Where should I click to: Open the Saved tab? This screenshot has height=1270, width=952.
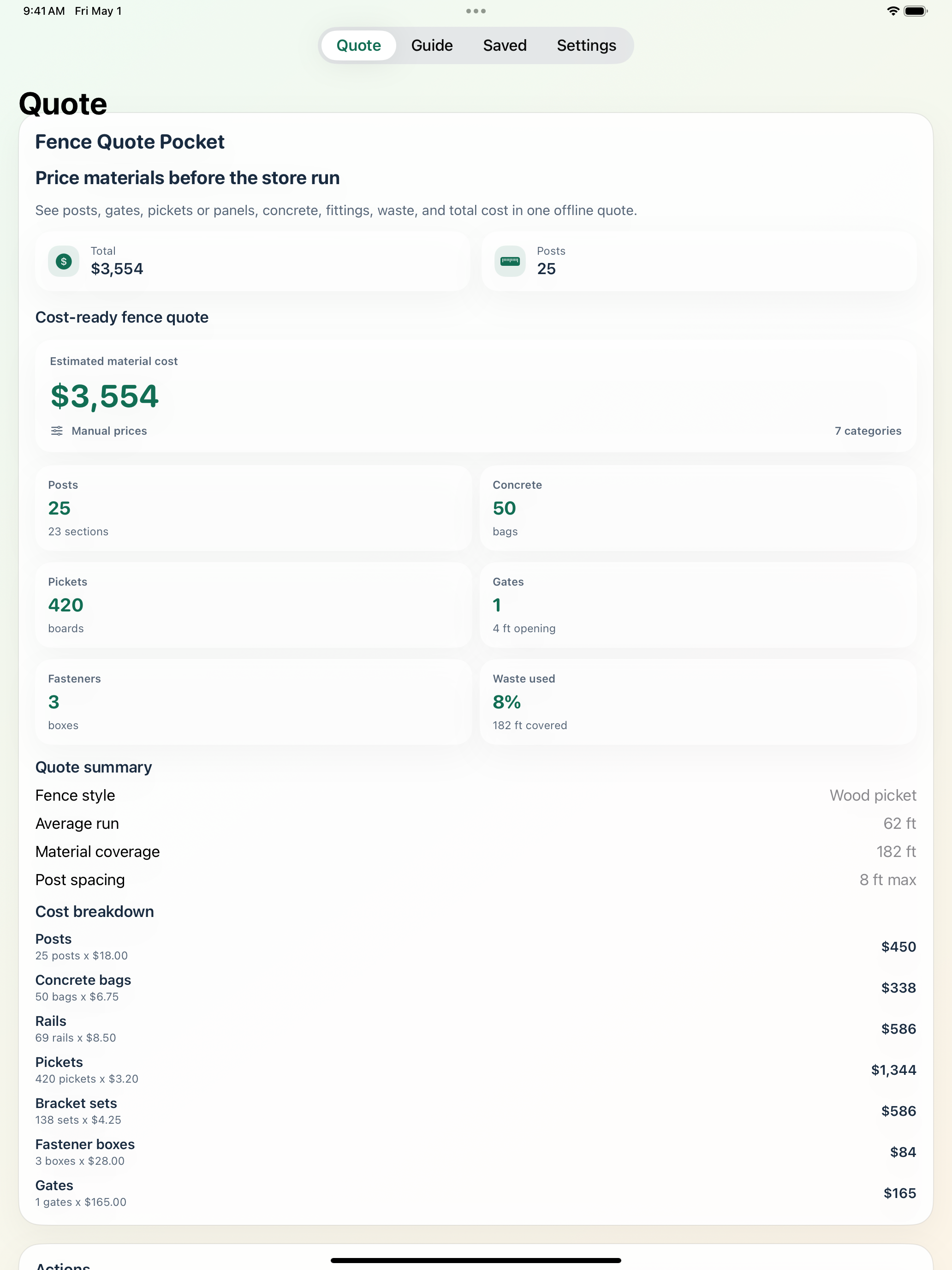[x=505, y=45]
